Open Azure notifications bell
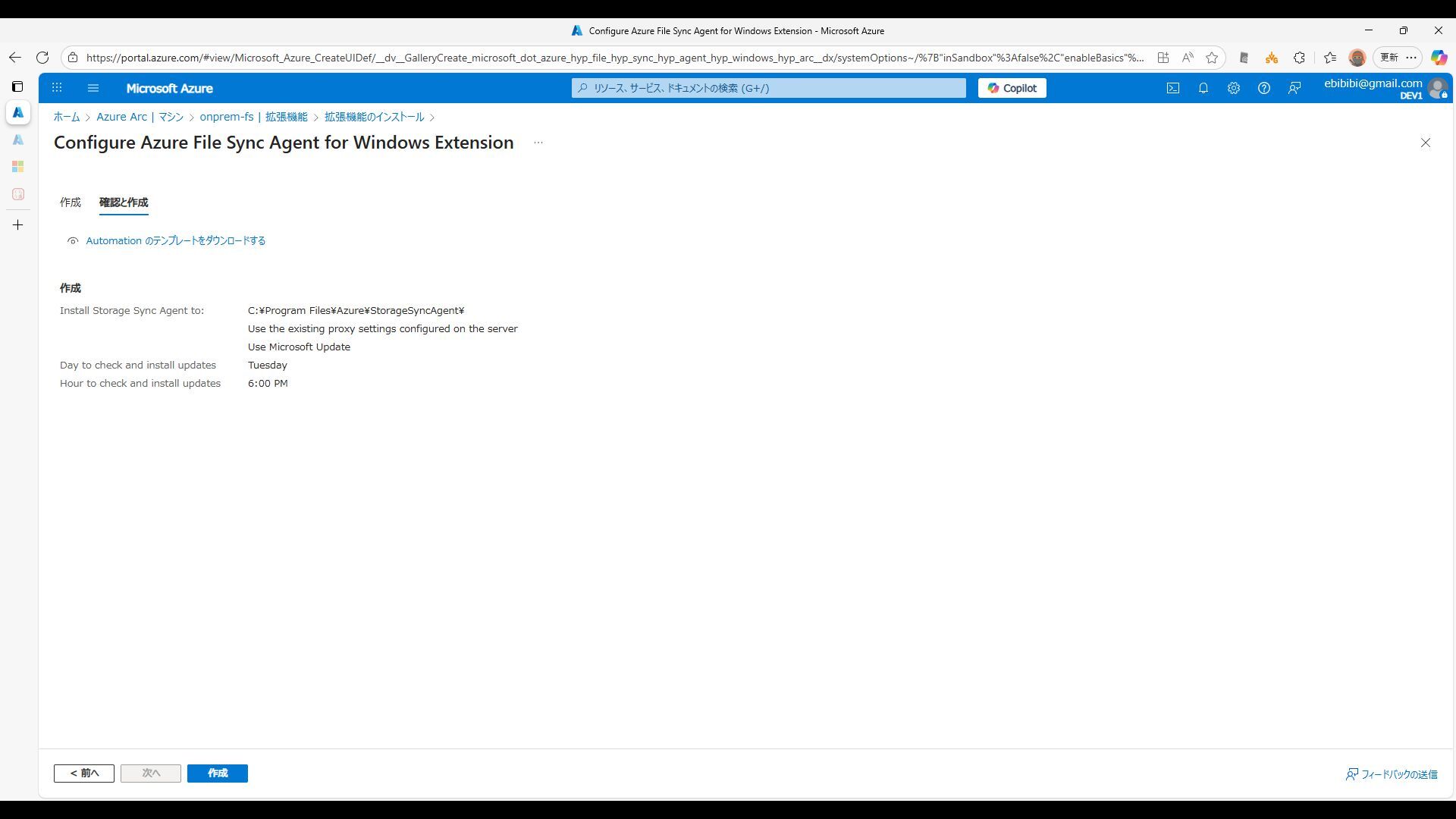The image size is (1456, 819). point(1203,88)
